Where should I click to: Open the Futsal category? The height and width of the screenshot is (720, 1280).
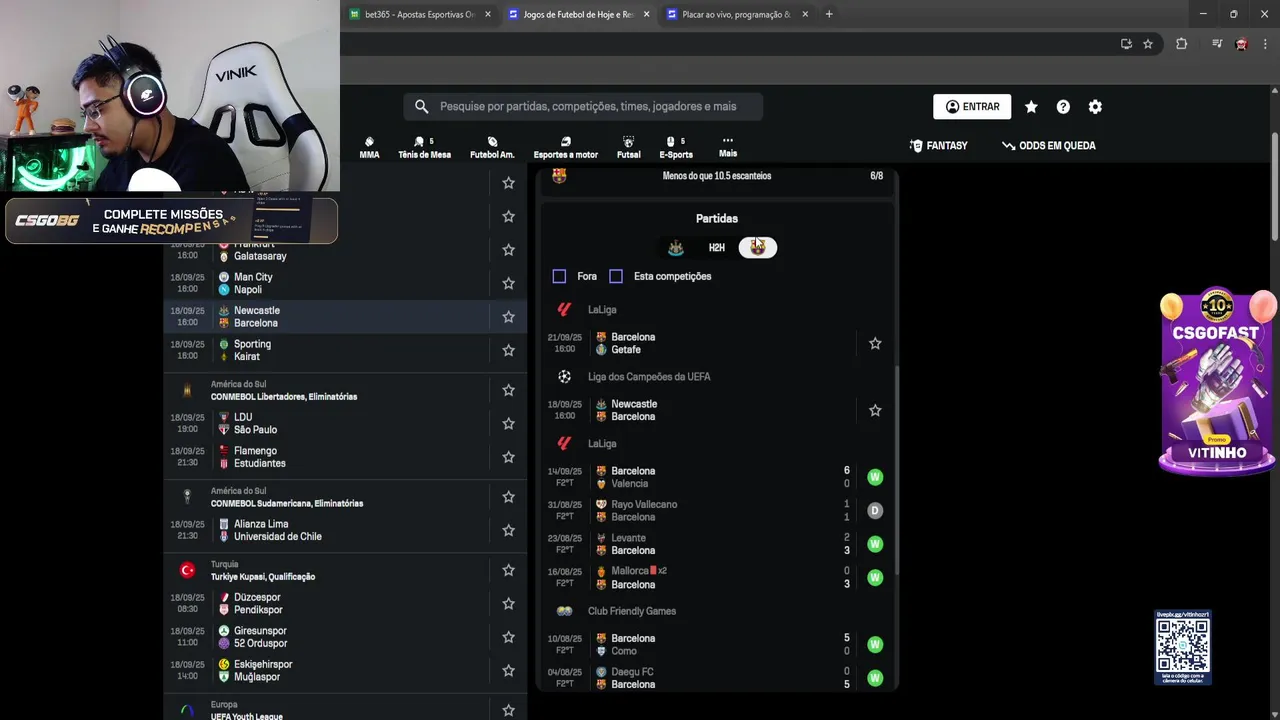tap(628, 148)
